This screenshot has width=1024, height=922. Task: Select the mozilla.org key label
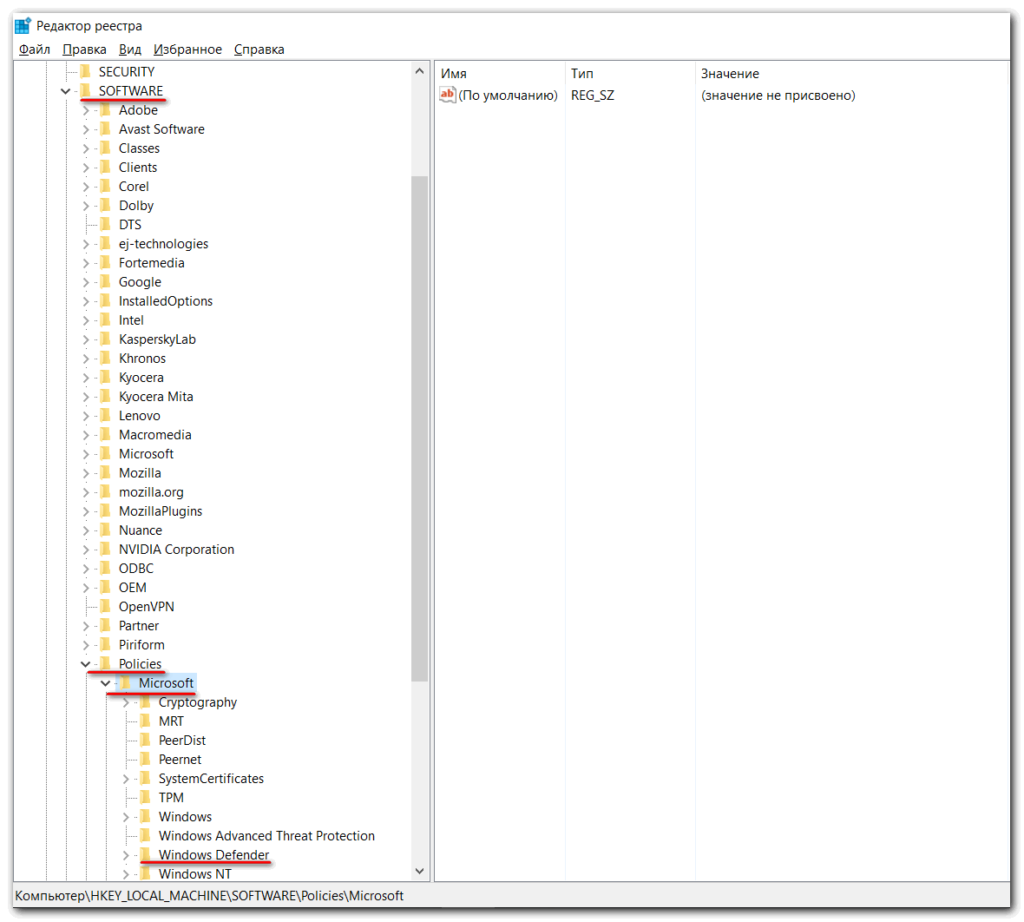pos(151,492)
